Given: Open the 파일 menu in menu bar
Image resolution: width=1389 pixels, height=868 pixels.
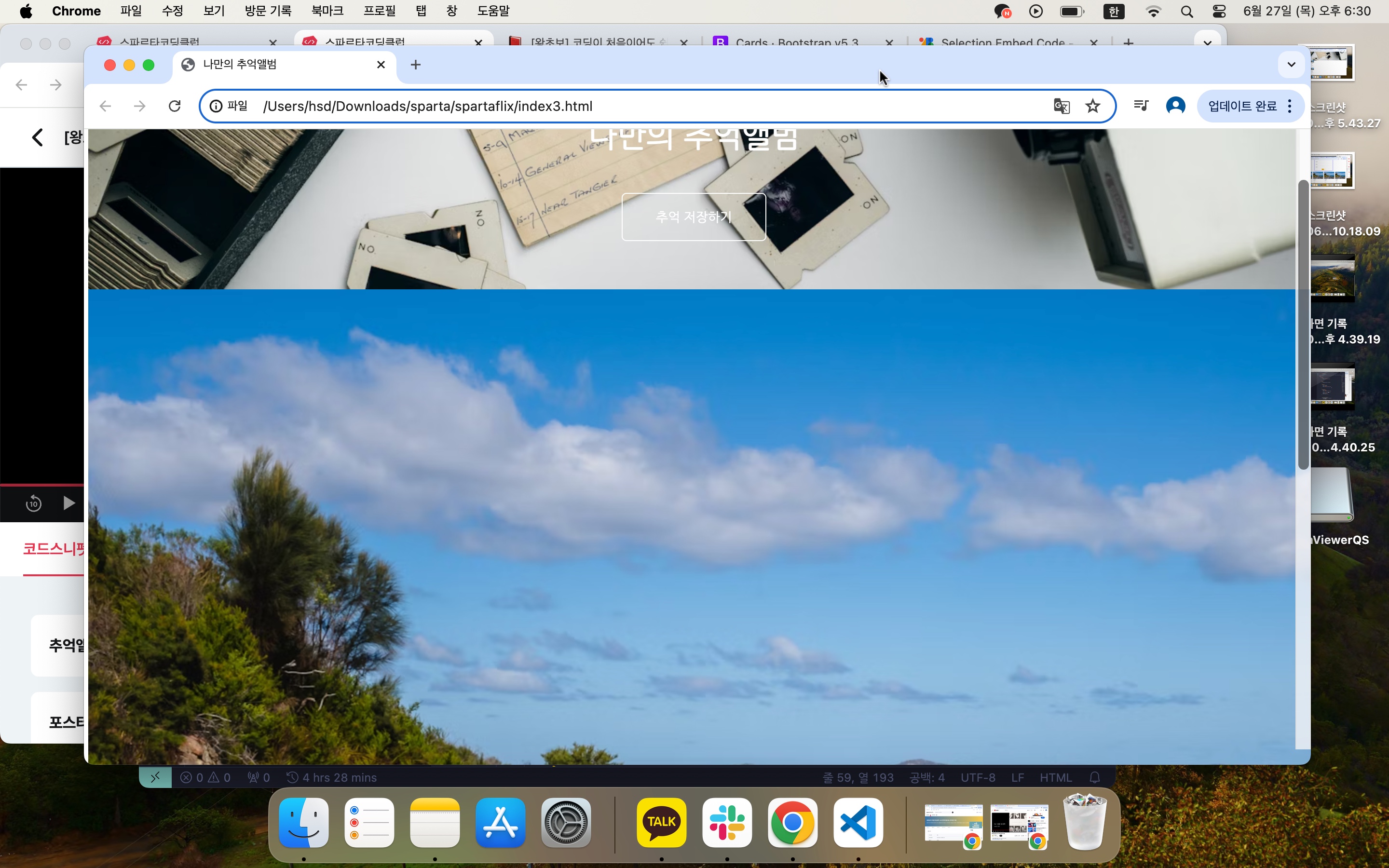Looking at the screenshot, I should [131, 11].
